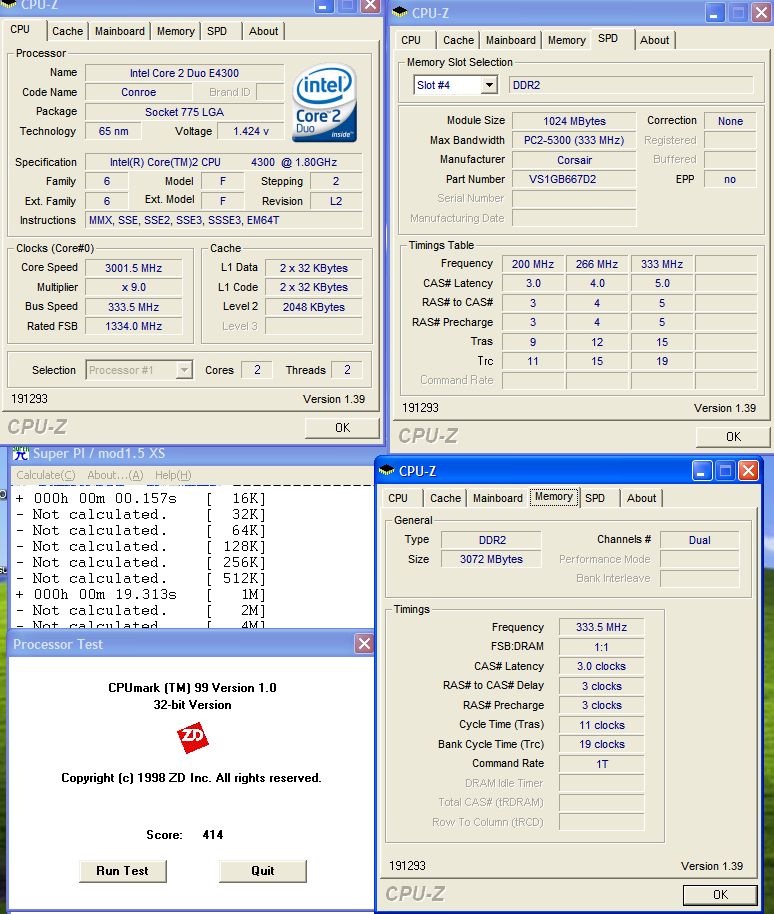Open About menu in Super PI
This screenshot has width=774, height=914.
(115, 475)
